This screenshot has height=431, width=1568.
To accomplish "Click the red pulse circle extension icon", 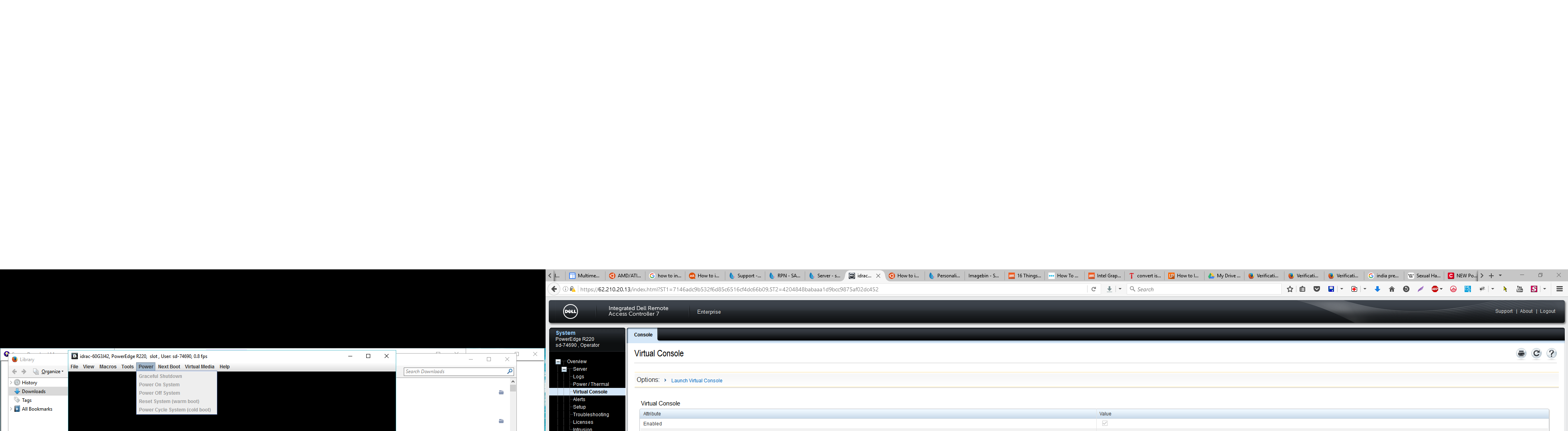I will [1453, 289].
